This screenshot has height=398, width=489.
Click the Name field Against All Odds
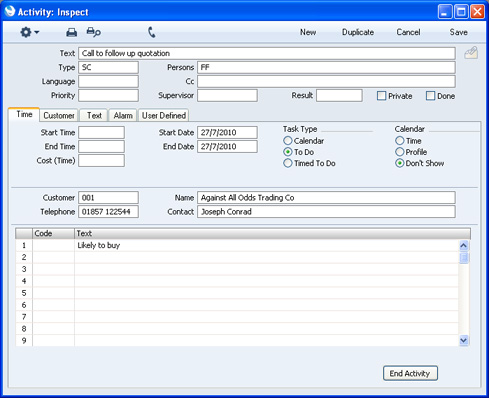(326, 198)
